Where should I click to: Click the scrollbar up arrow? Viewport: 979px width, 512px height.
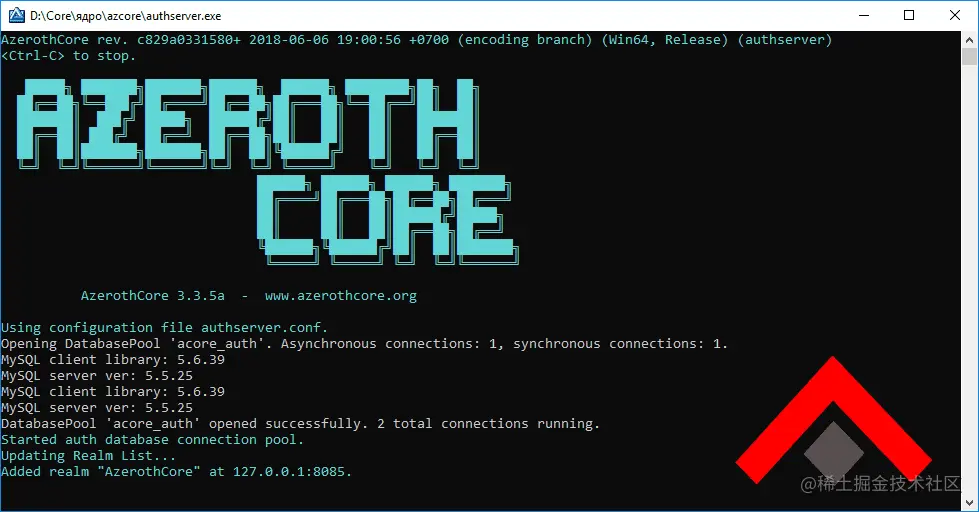coord(969,39)
